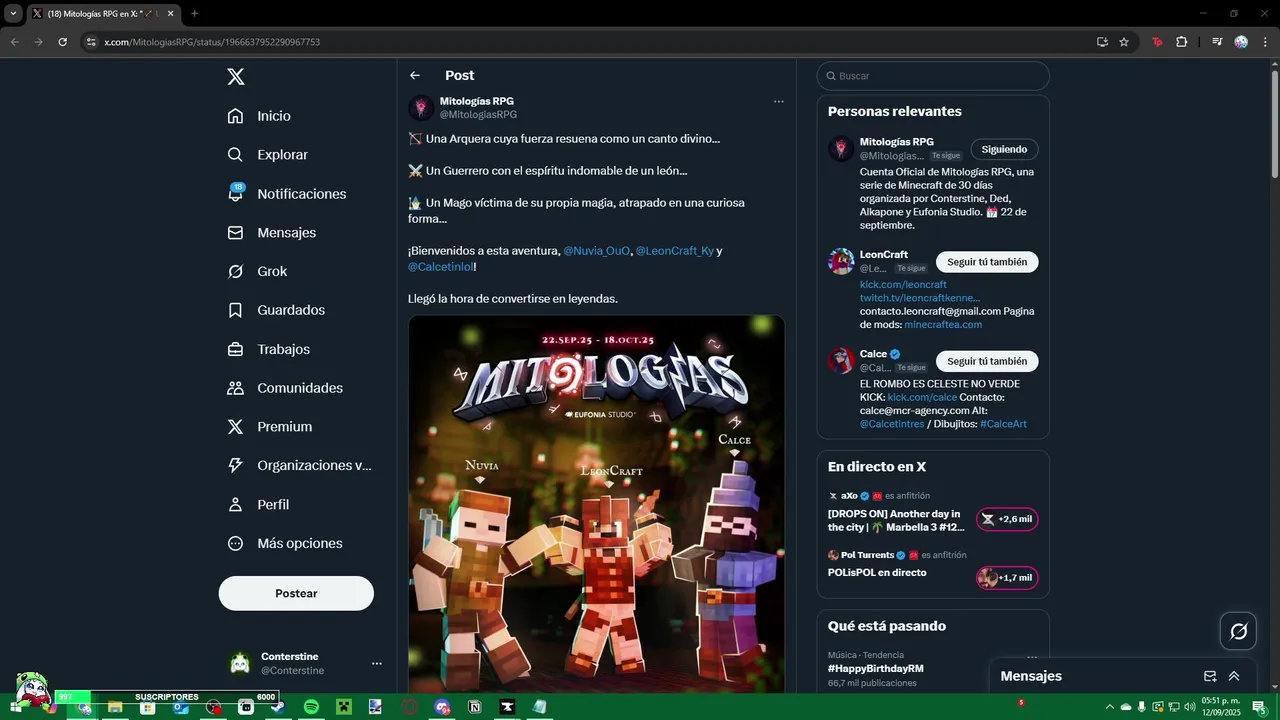This screenshot has height=720, width=1280.
Task: Click Calce avatar in Personas relevantes
Action: tap(841, 360)
